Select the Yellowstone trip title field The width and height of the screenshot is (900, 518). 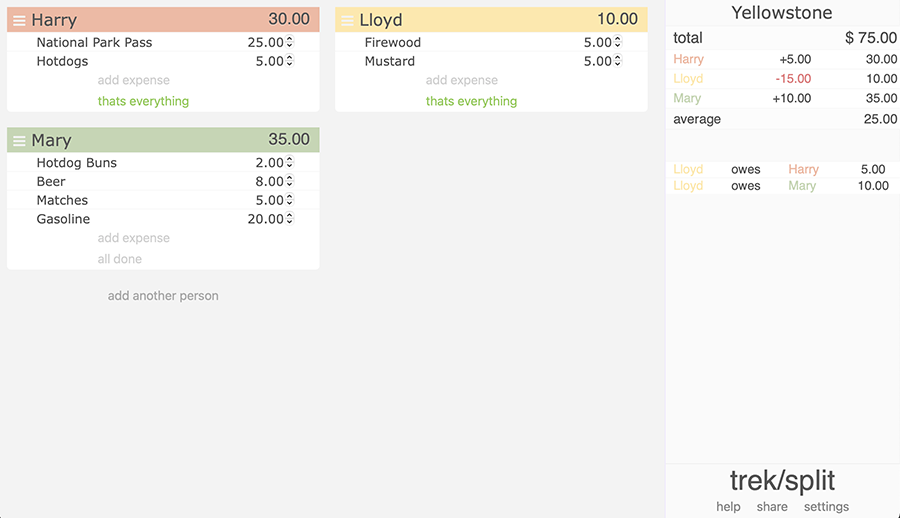(x=782, y=13)
